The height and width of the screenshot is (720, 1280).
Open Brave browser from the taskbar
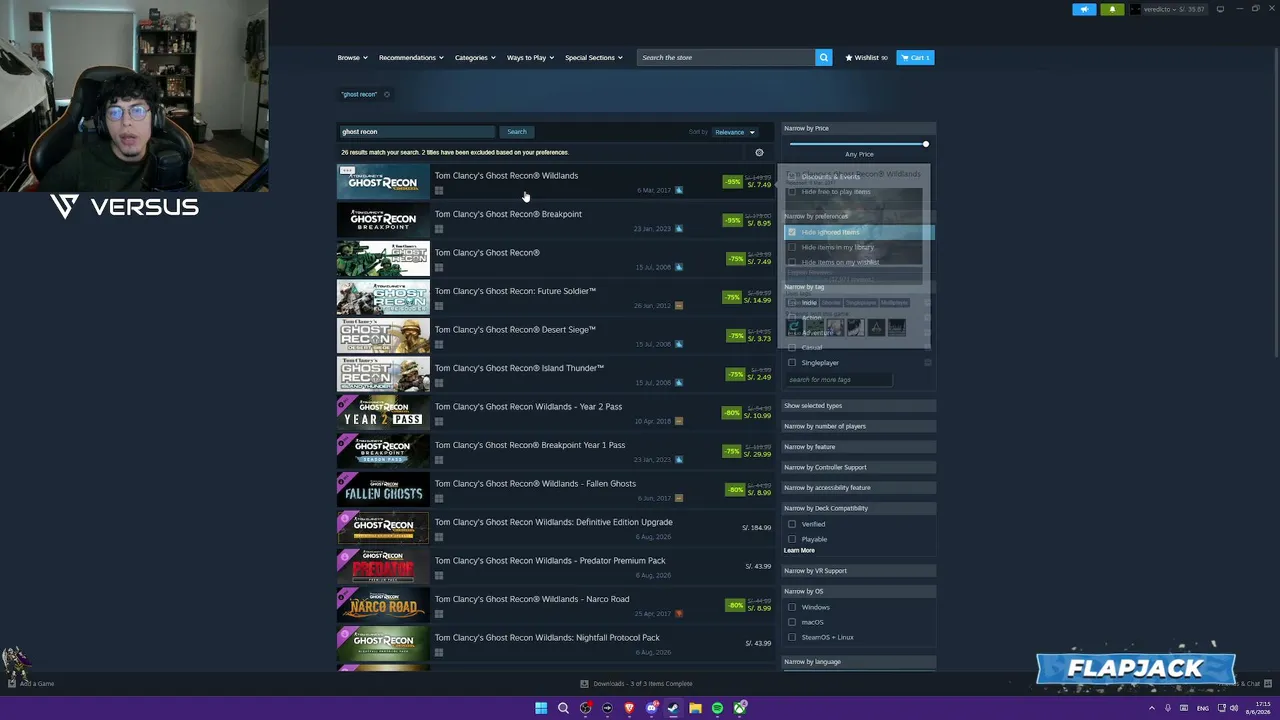pyautogui.click(x=629, y=708)
